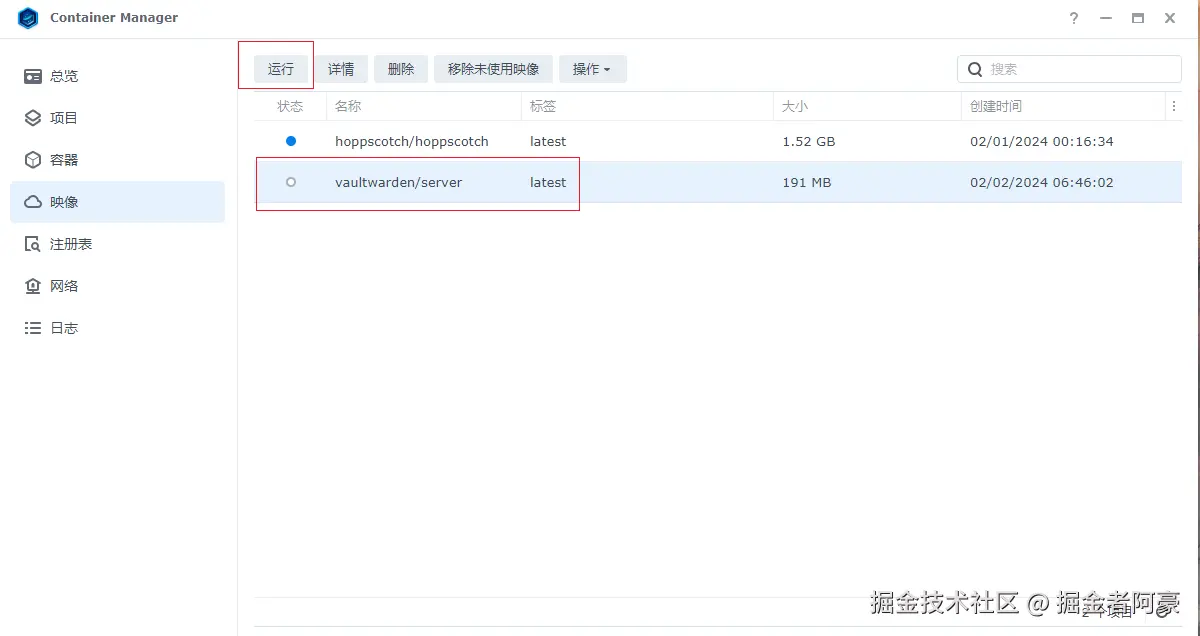The height and width of the screenshot is (636, 1200).
Task: Open the help question mark icon
Action: [x=1074, y=18]
